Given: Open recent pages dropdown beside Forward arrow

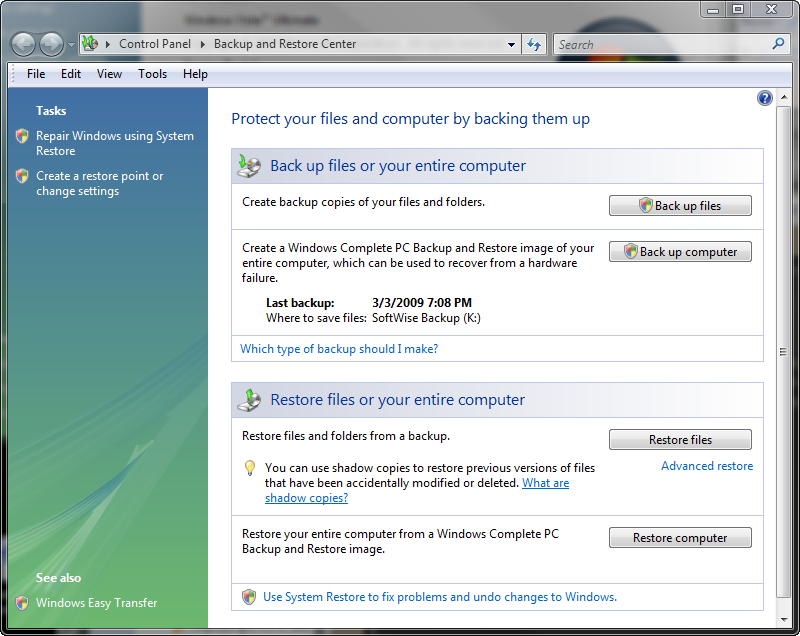Looking at the screenshot, I should pos(71,45).
